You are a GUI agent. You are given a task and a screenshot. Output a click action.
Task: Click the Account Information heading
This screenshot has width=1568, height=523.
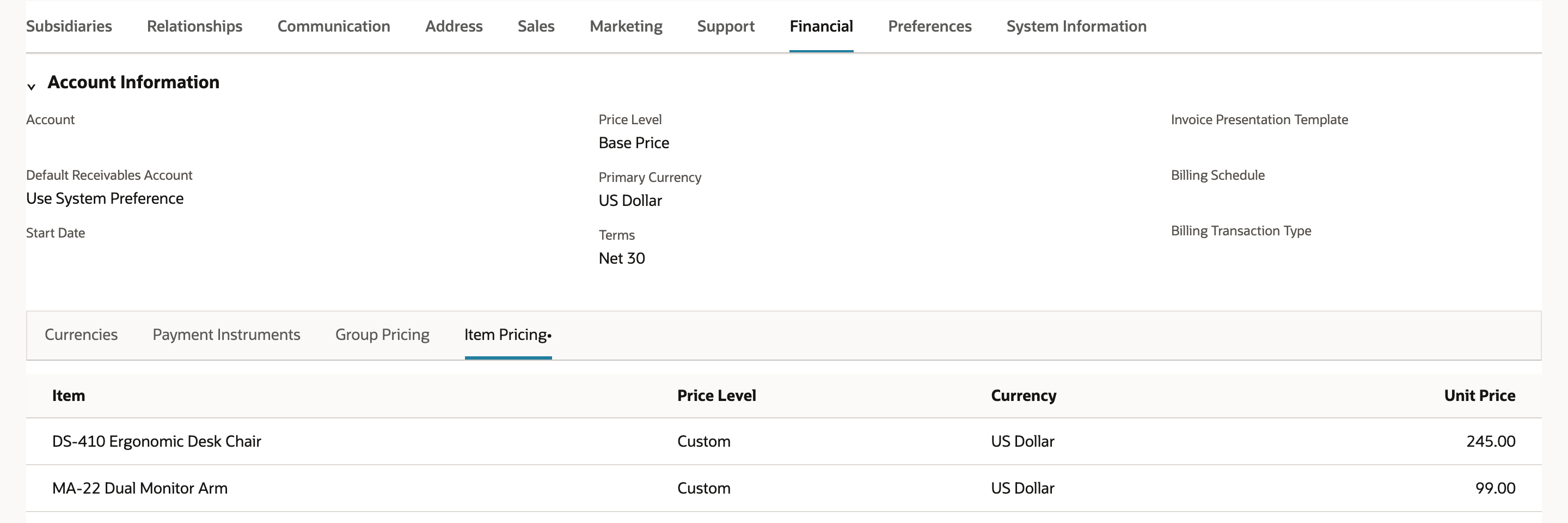(x=133, y=82)
